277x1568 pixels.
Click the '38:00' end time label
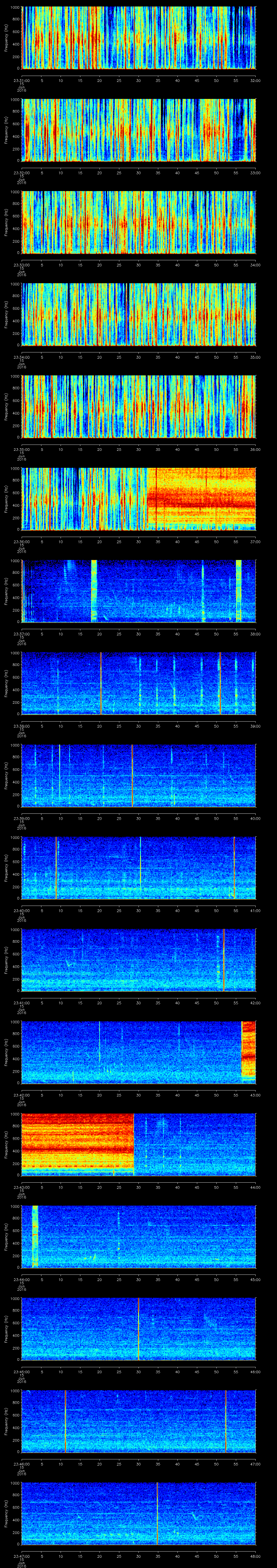pos(255,634)
